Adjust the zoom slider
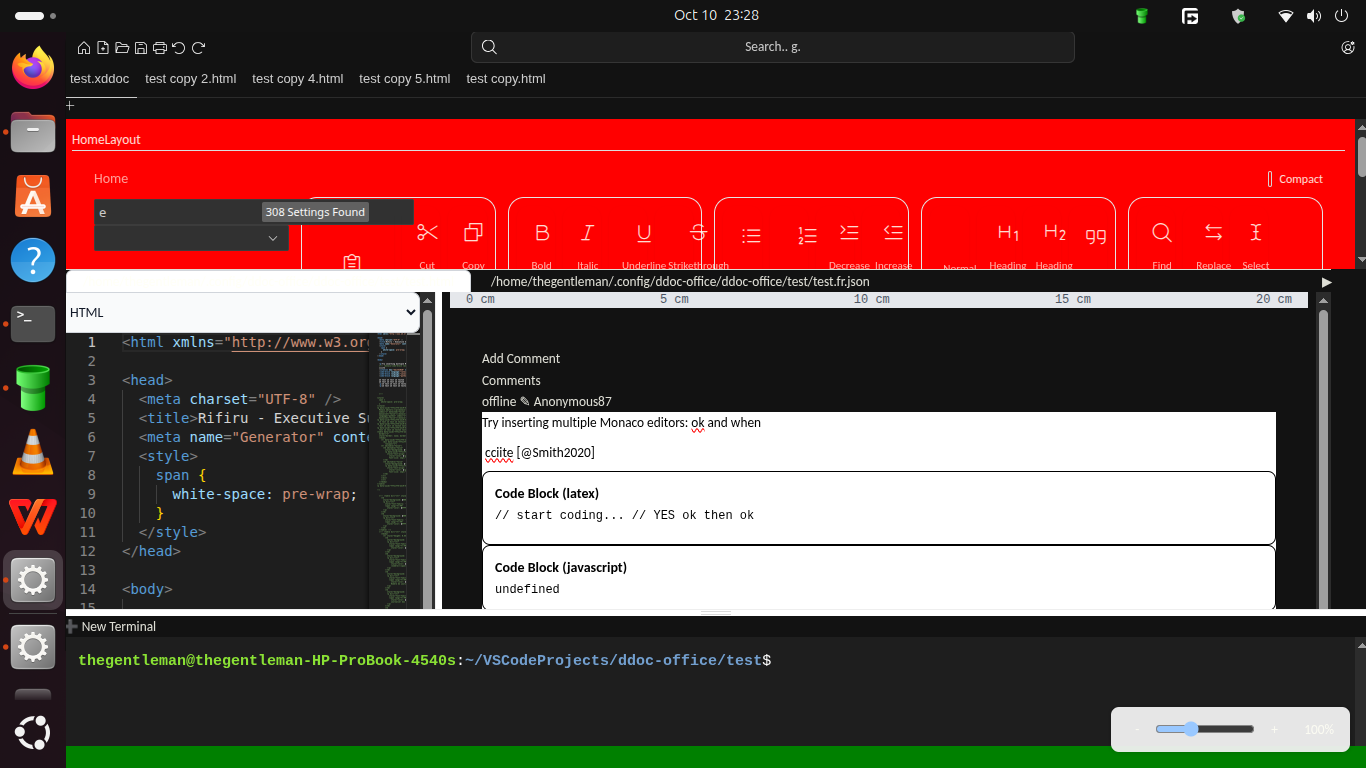Viewport: 1366px width, 768px height. (x=1190, y=729)
